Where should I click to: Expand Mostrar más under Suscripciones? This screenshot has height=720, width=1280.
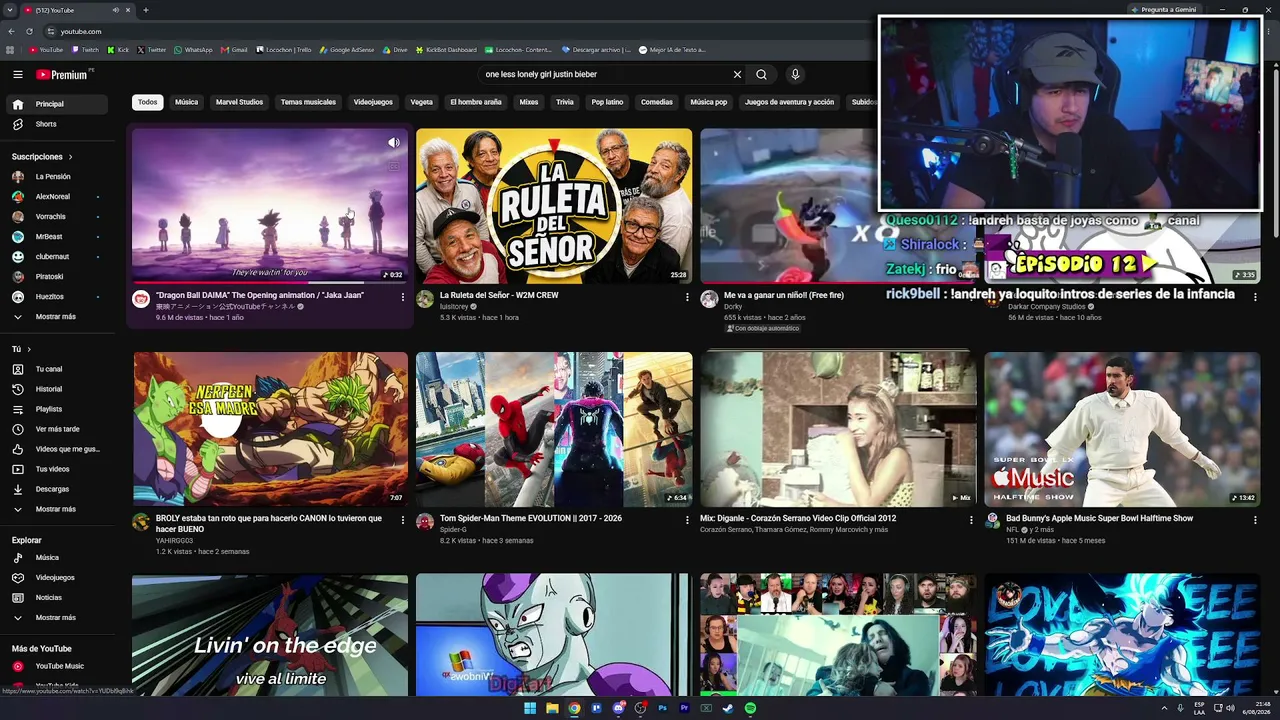click(x=56, y=316)
